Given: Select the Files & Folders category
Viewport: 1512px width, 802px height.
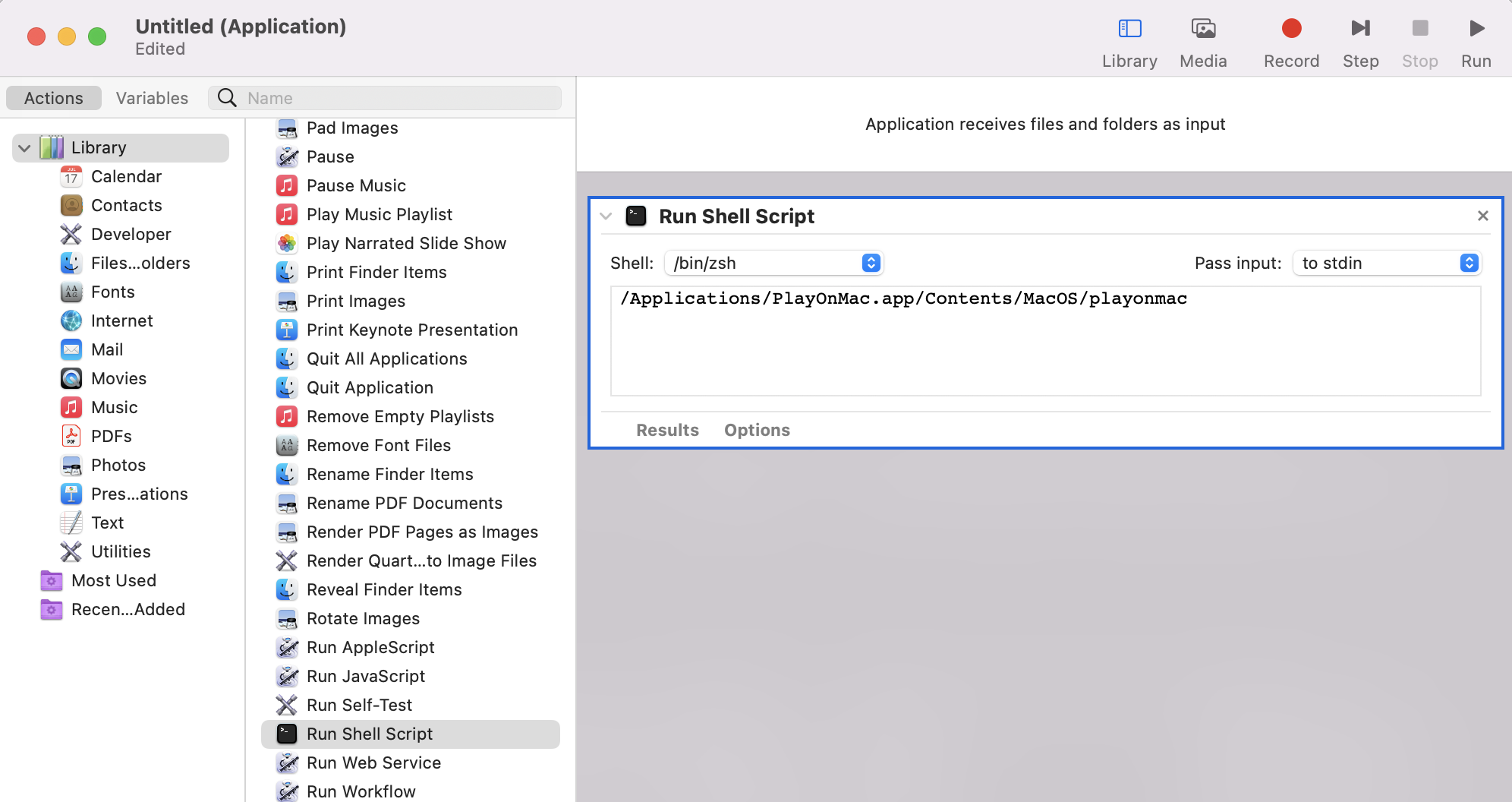Looking at the screenshot, I should tap(125, 264).
